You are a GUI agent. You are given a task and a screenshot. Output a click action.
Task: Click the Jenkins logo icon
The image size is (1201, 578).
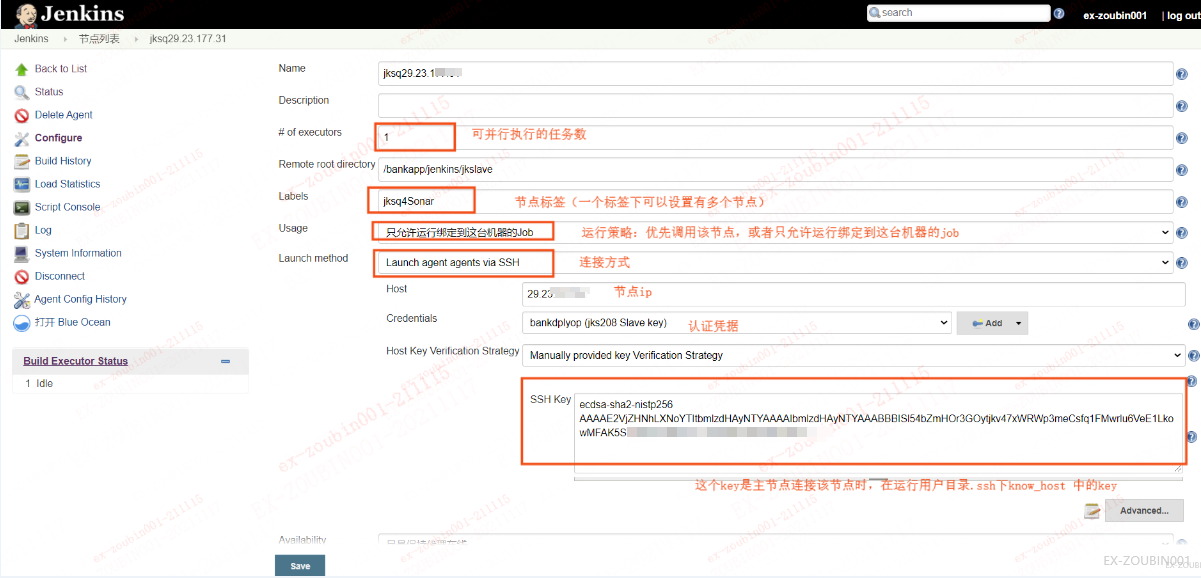(27, 14)
